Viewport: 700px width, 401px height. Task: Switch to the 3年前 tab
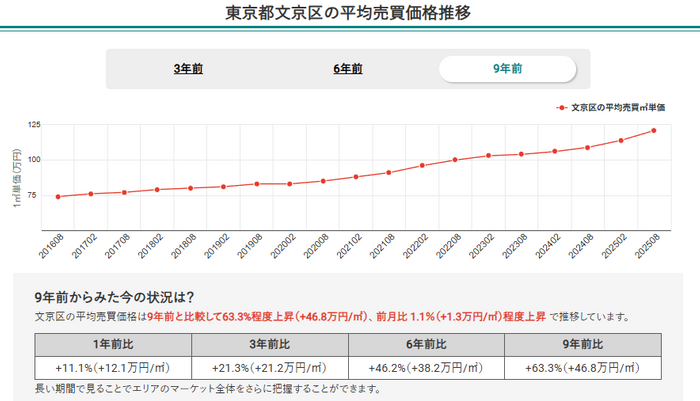[188, 69]
